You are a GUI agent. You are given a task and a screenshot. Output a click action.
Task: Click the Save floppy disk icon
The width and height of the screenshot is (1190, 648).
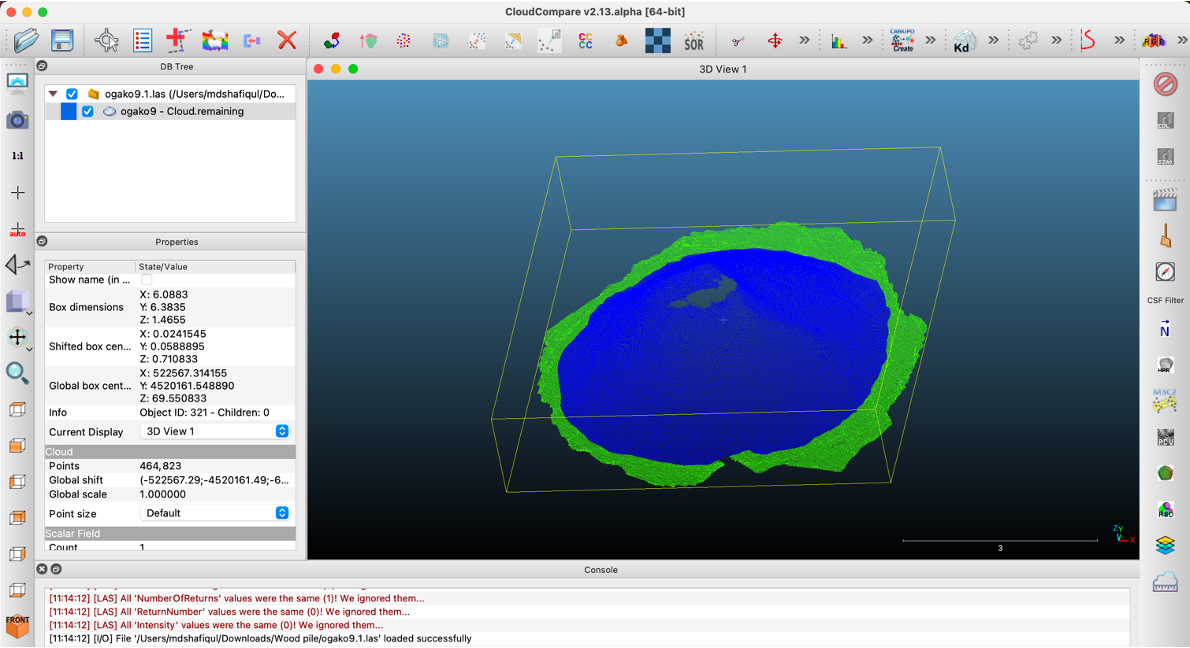(x=62, y=40)
